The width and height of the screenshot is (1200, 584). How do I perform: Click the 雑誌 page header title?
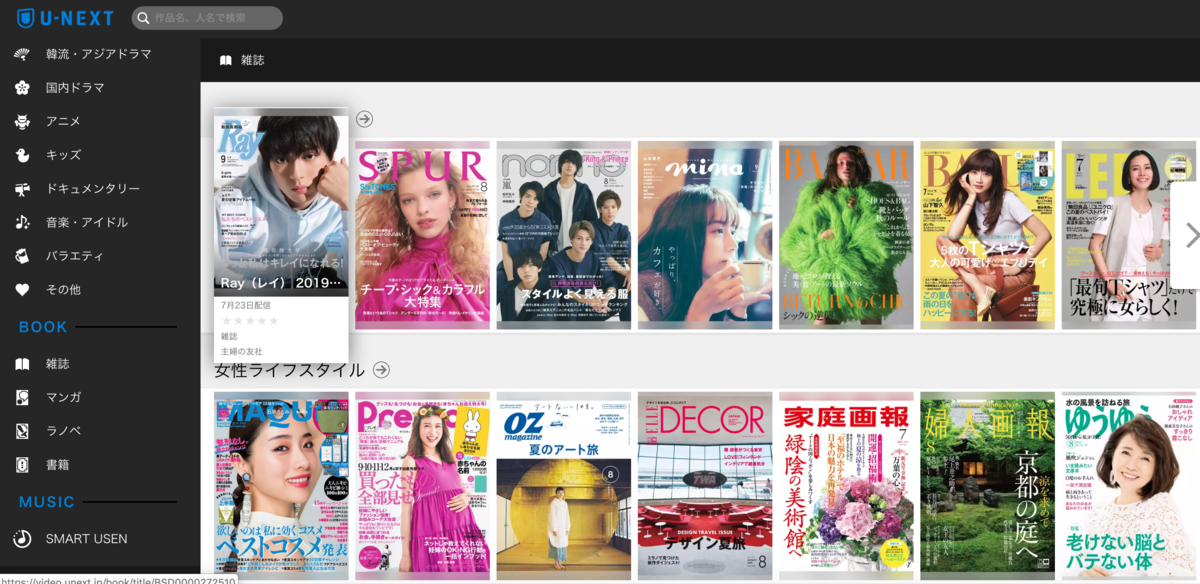click(253, 60)
